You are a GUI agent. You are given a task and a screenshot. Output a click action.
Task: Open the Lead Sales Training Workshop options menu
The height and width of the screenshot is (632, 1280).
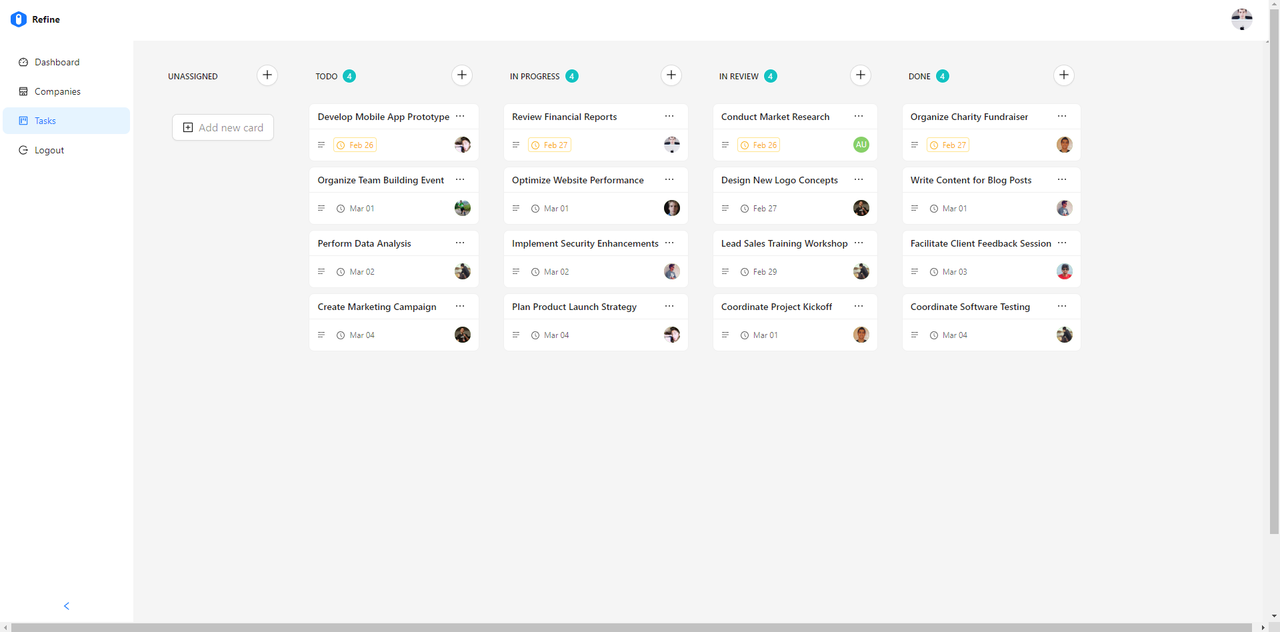(859, 243)
